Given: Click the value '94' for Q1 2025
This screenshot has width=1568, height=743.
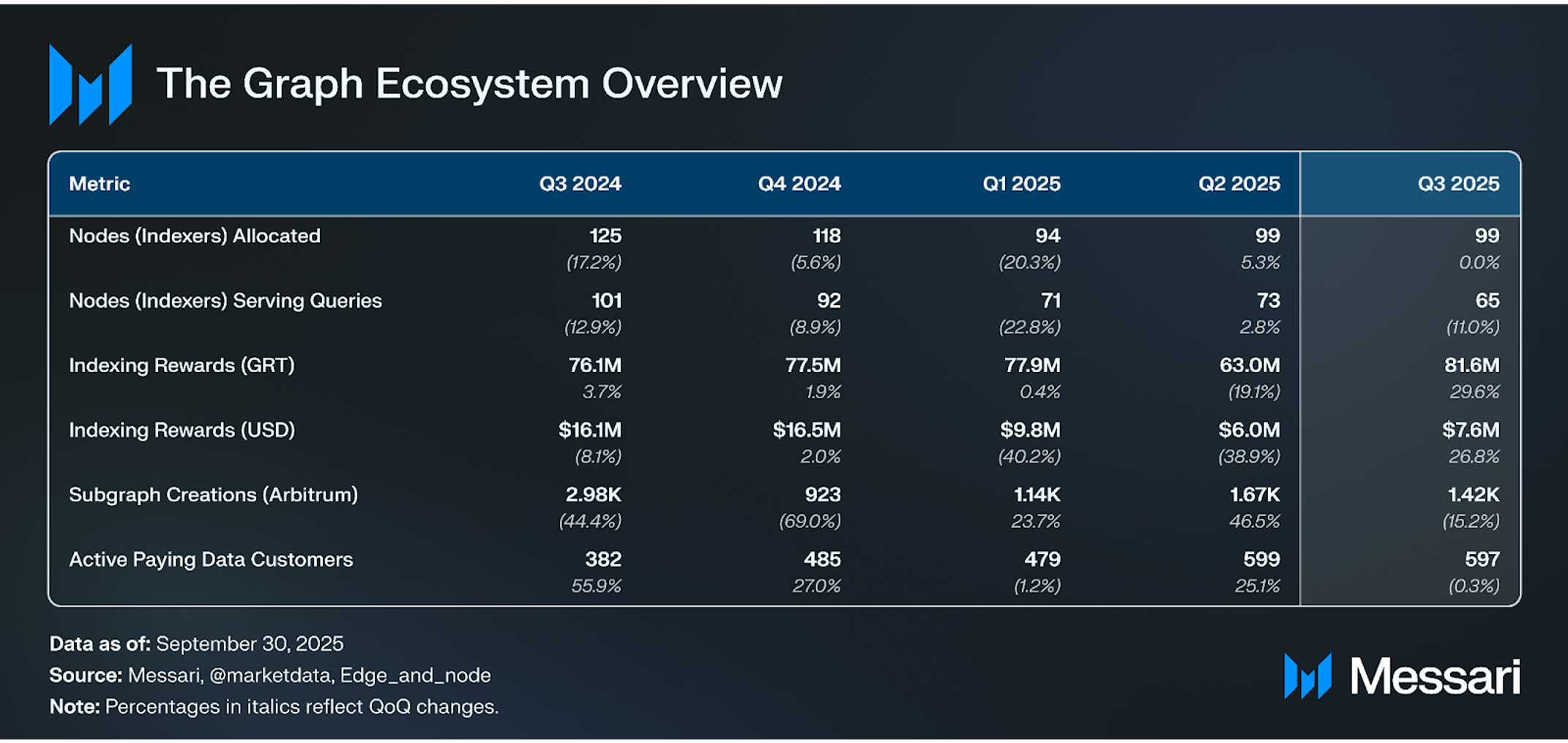Looking at the screenshot, I should 1048,236.
